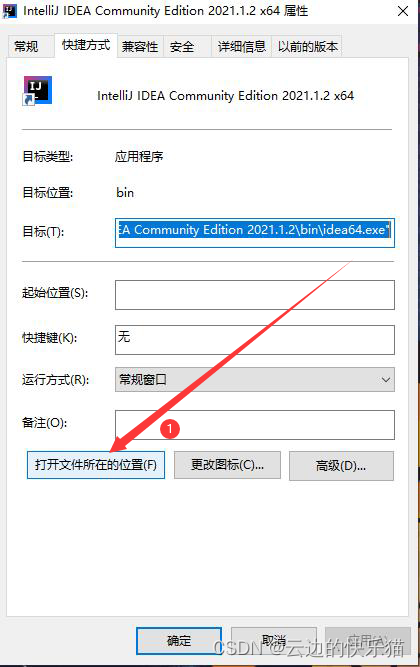Open the 常规窗口 combo box
The height and width of the screenshot is (667, 420).
coord(255,379)
